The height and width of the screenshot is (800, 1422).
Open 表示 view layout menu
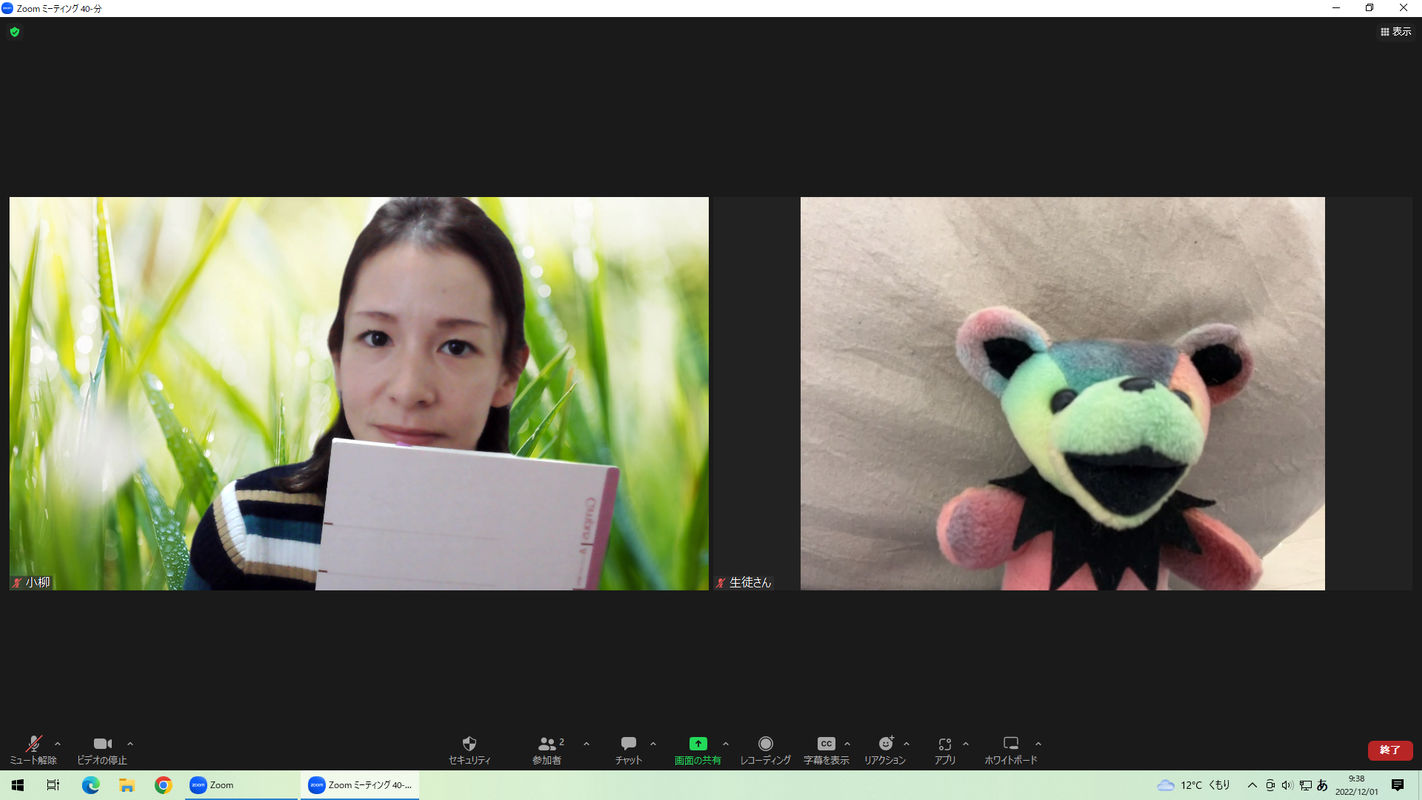tap(1396, 32)
